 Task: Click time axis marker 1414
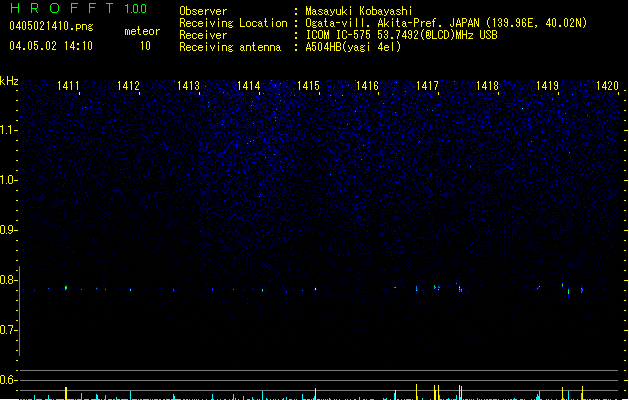(x=249, y=86)
